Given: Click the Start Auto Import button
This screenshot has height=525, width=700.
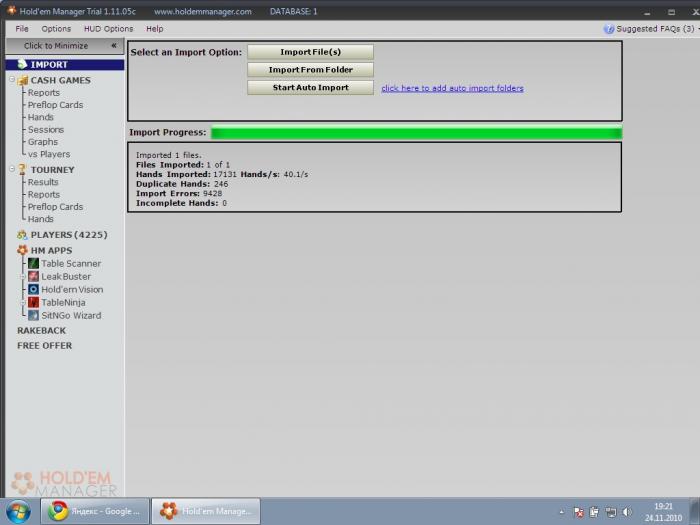Looking at the screenshot, I should (x=310, y=88).
